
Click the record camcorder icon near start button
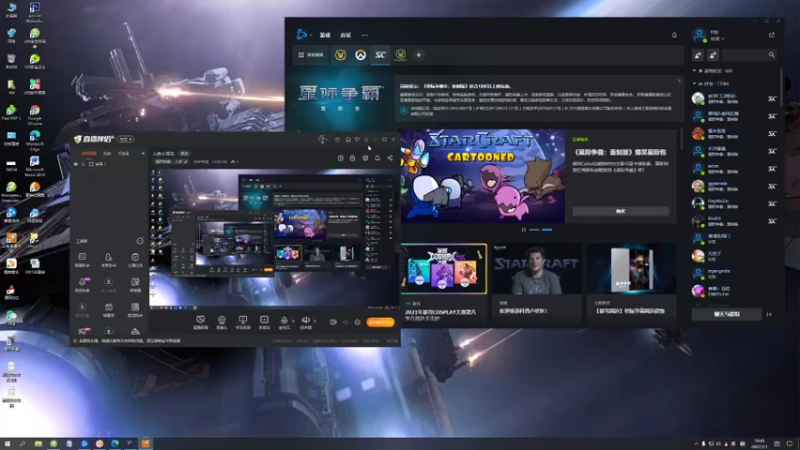pos(333,322)
